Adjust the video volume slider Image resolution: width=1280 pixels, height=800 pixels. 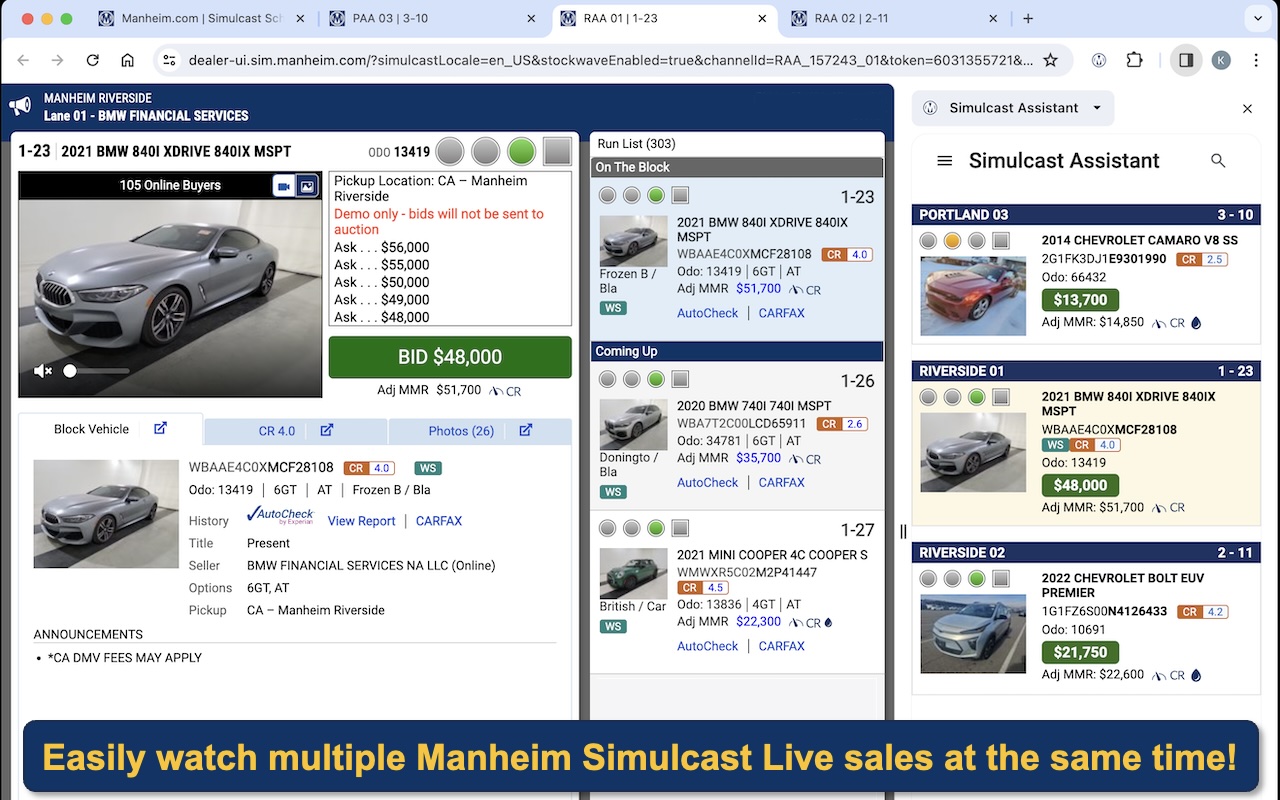point(70,370)
